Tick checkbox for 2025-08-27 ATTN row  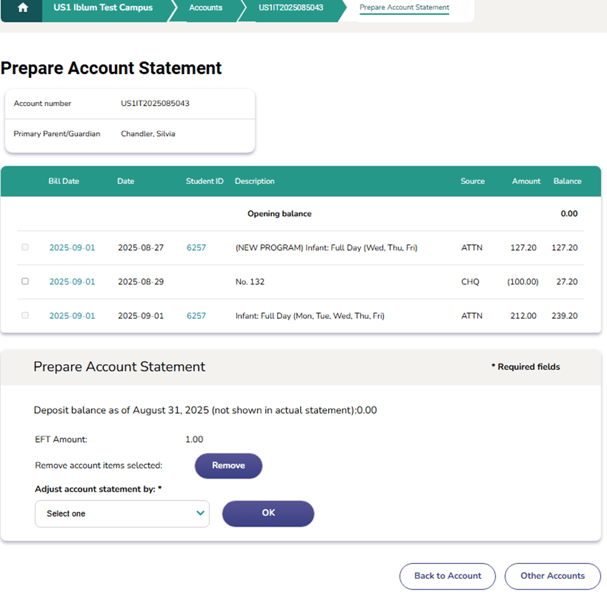pyautogui.click(x=25, y=248)
